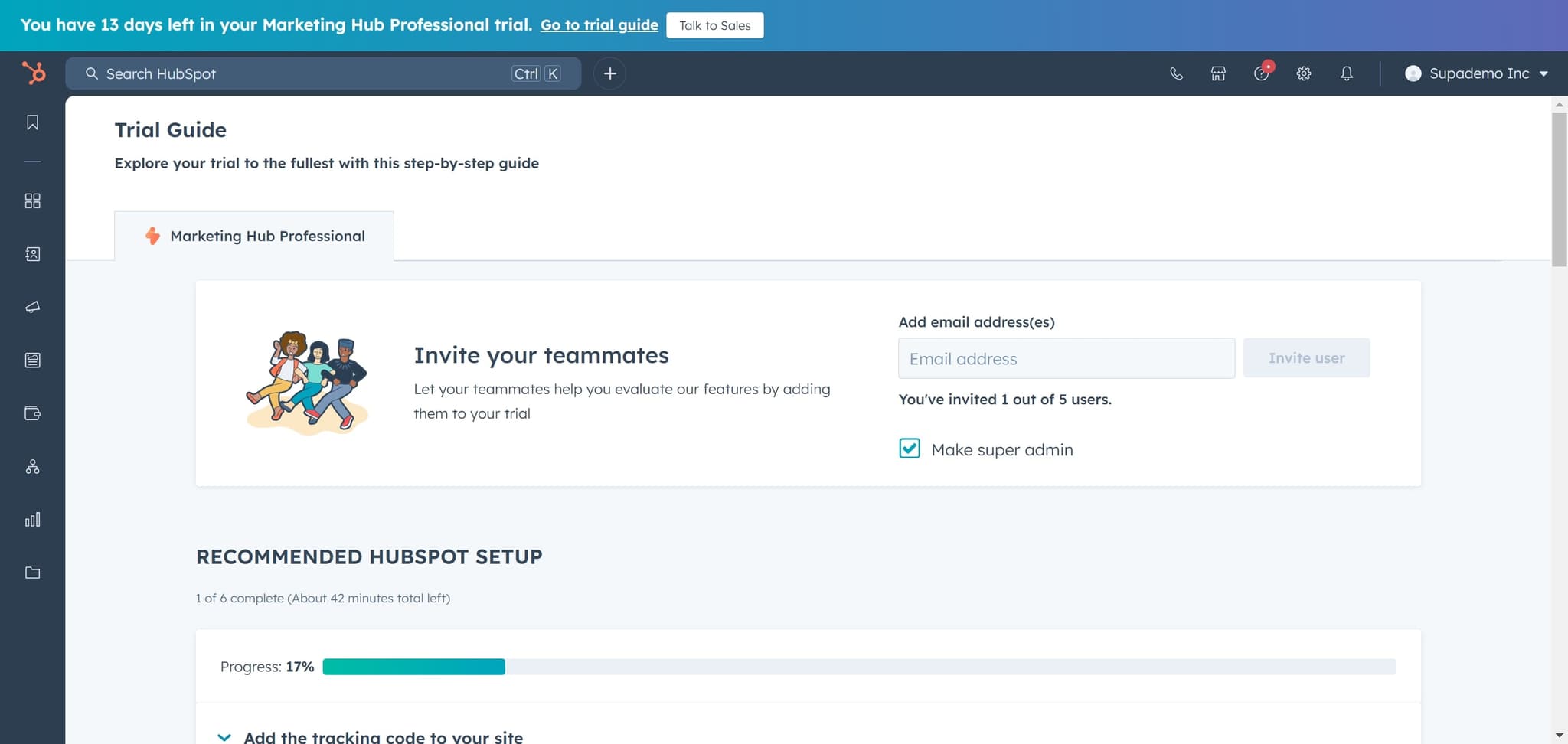
Task: Open the Workspaces grid icon
Action: [32, 201]
